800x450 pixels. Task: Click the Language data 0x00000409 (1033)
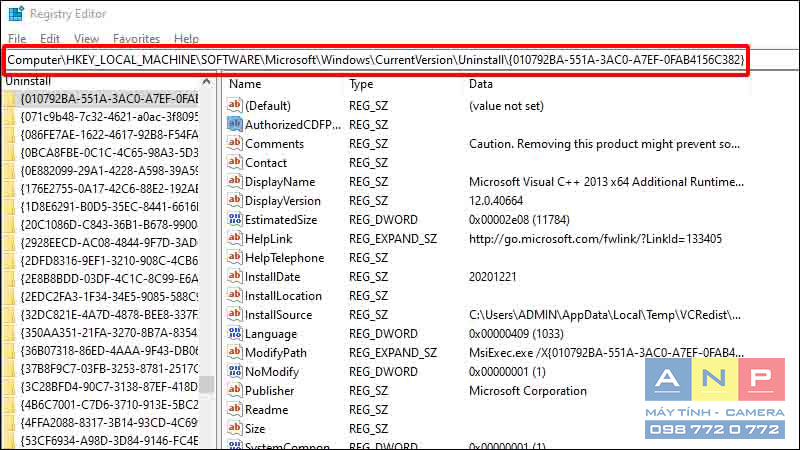(x=516, y=334)
